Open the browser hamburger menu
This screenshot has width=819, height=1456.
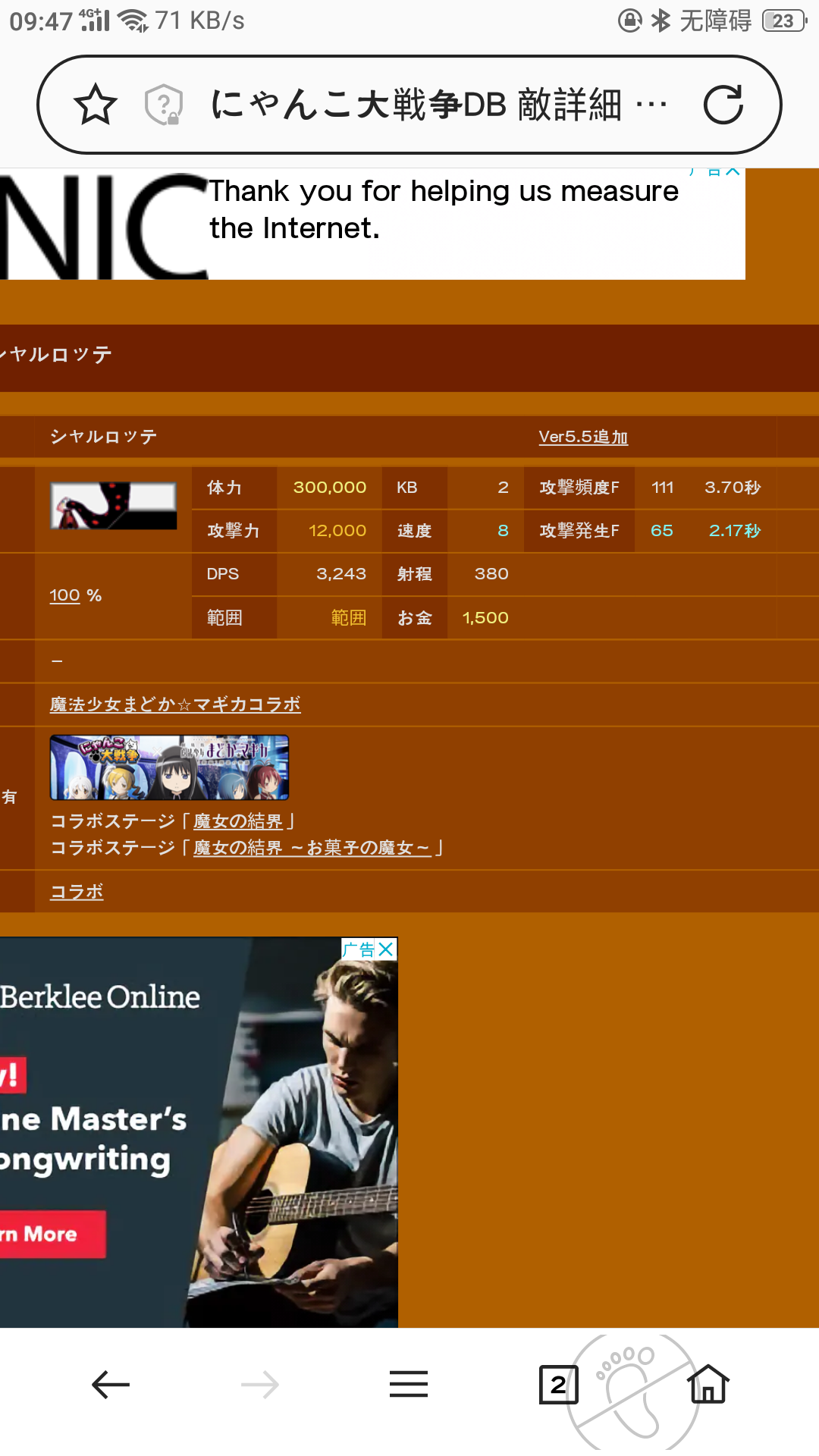[x=409, y=1385]
